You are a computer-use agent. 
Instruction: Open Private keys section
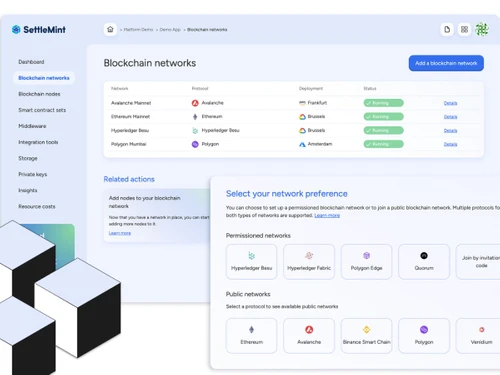[33, 174]
